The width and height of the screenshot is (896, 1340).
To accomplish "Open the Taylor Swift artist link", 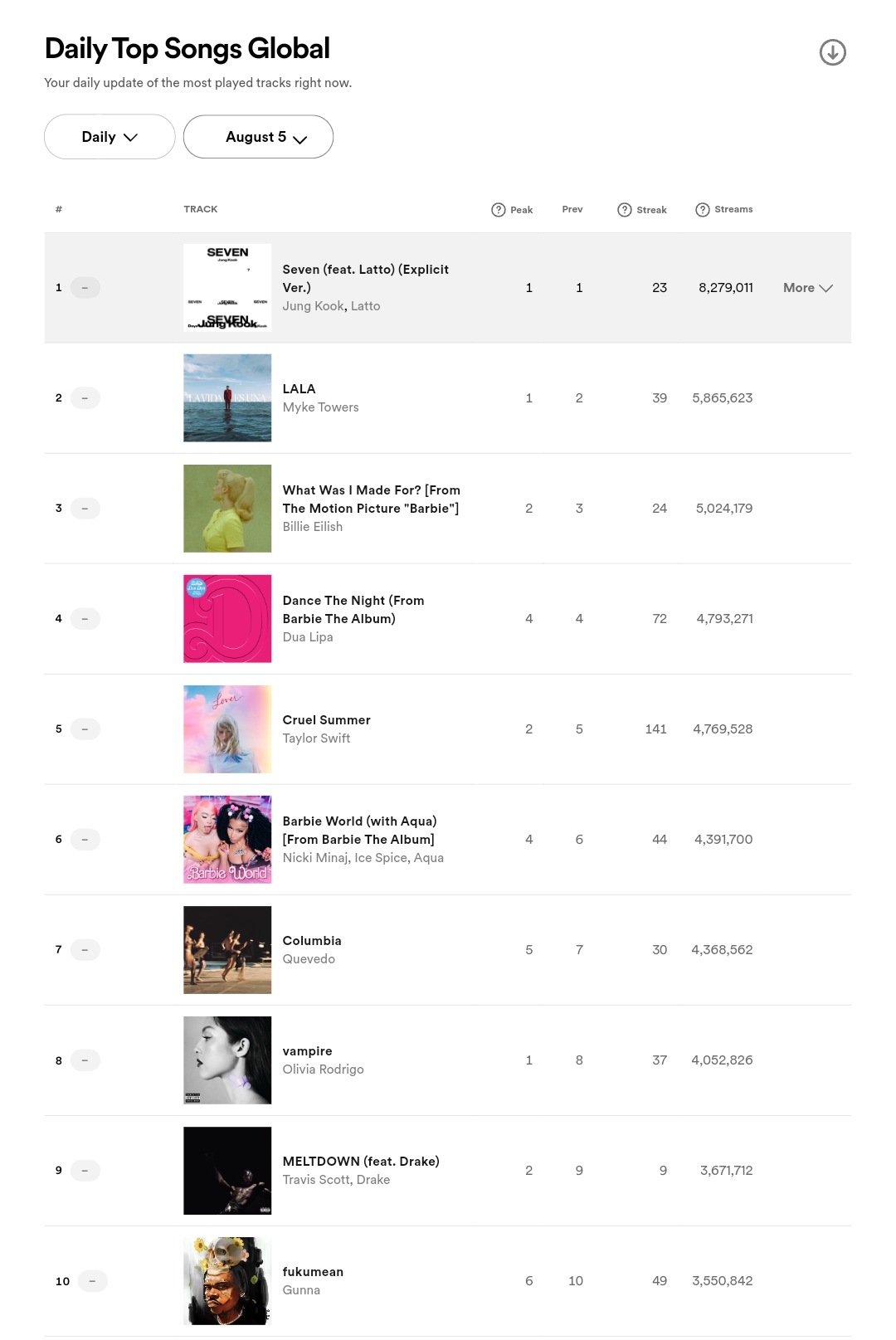I will click(316, 738).
